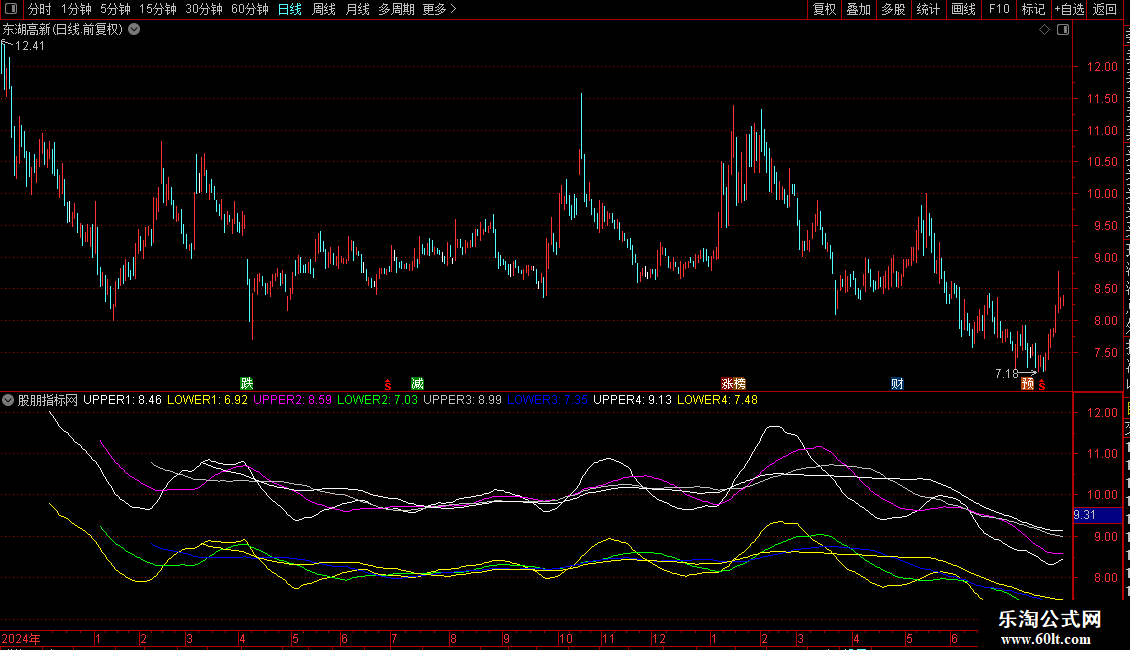Select the 15分钟 period tab

[158, 9]
